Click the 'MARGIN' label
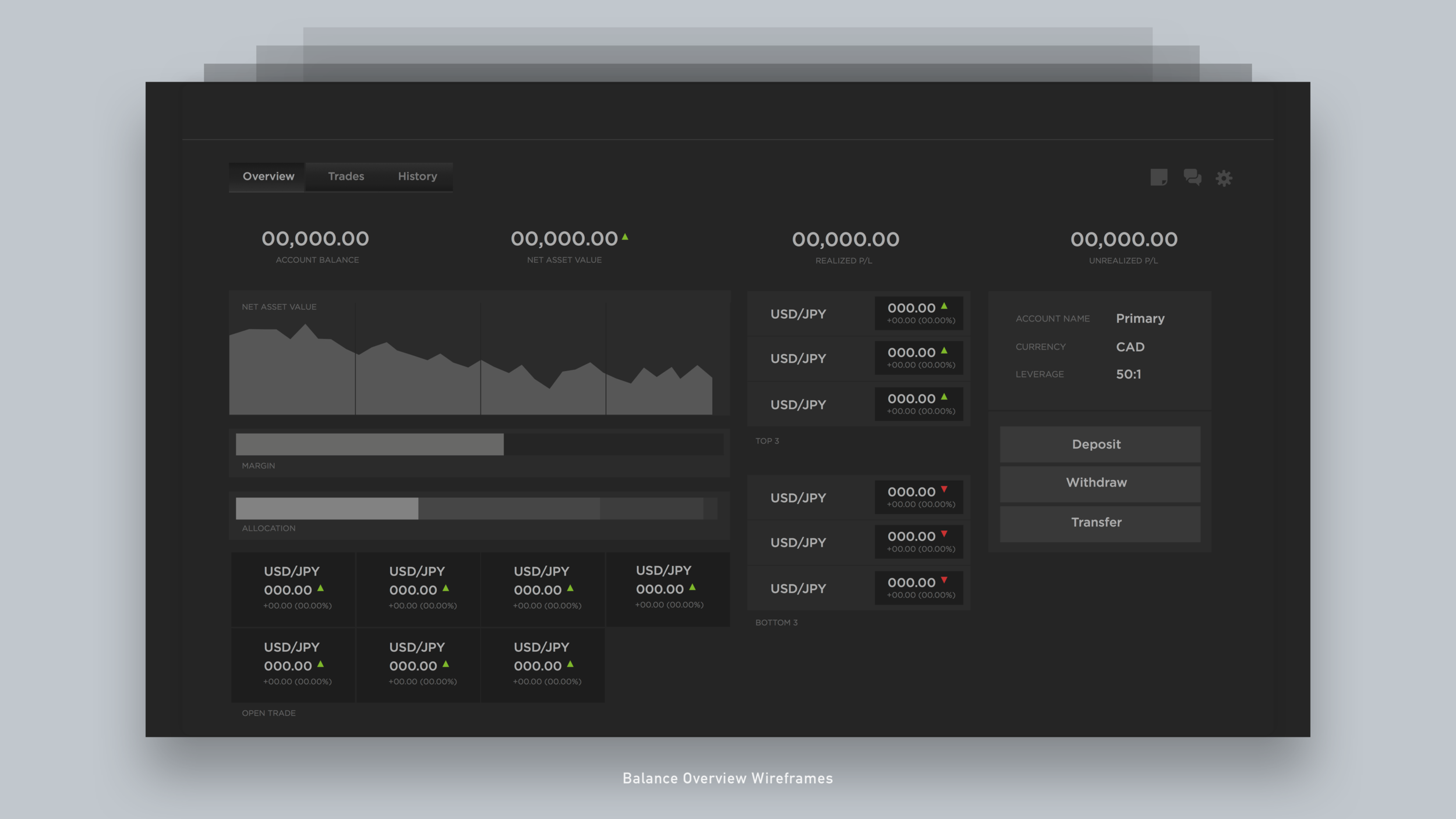 pyautogui.click(x=258, y=465)
